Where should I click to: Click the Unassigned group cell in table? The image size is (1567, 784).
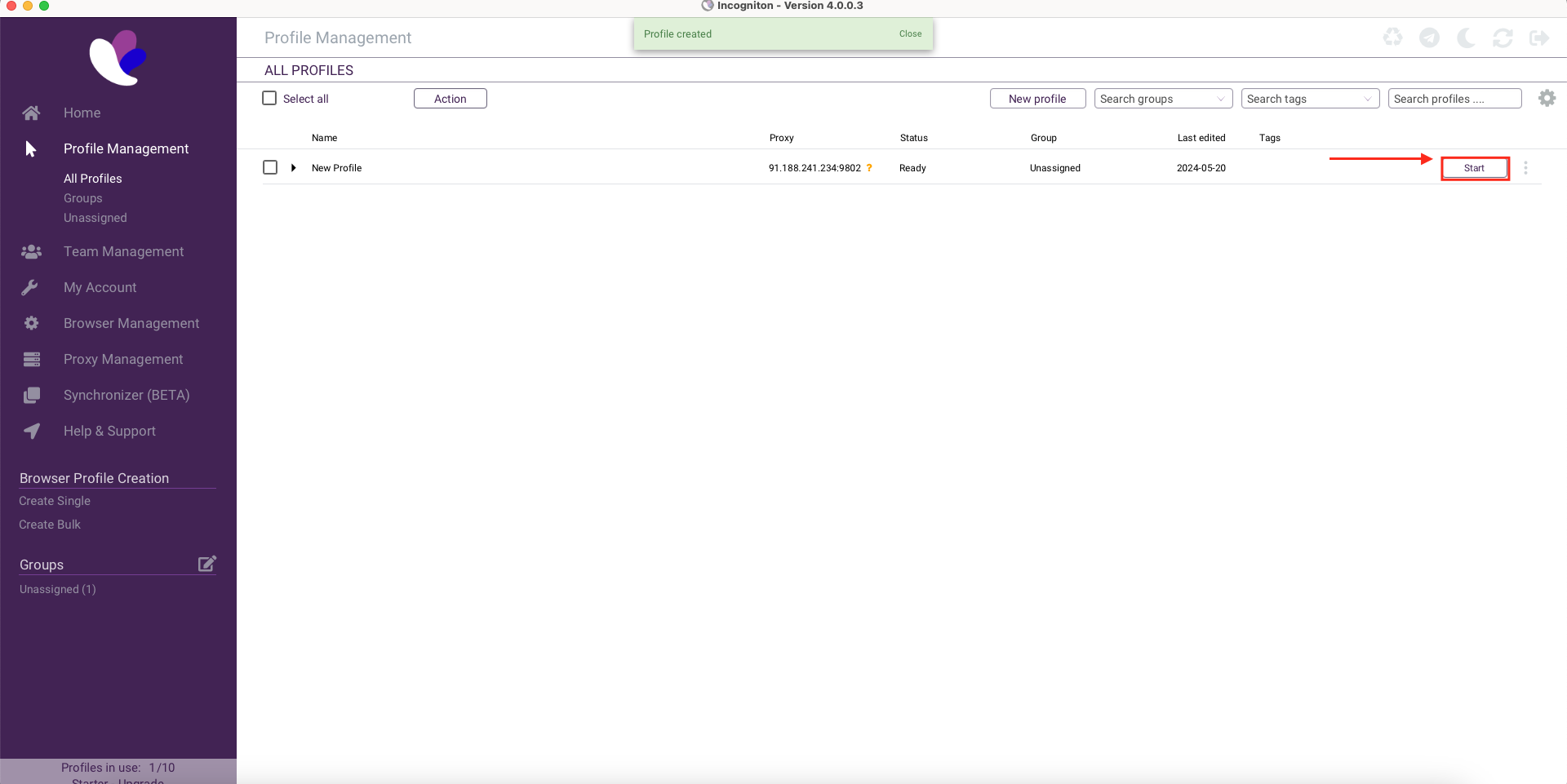[x=1055, y=168]
